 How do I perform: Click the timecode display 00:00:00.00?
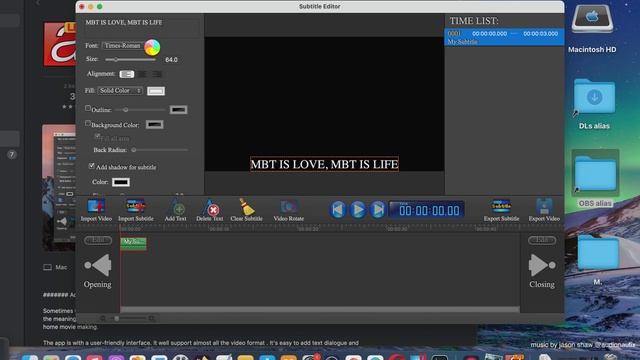pyautogui.click(x=427, y=210)
